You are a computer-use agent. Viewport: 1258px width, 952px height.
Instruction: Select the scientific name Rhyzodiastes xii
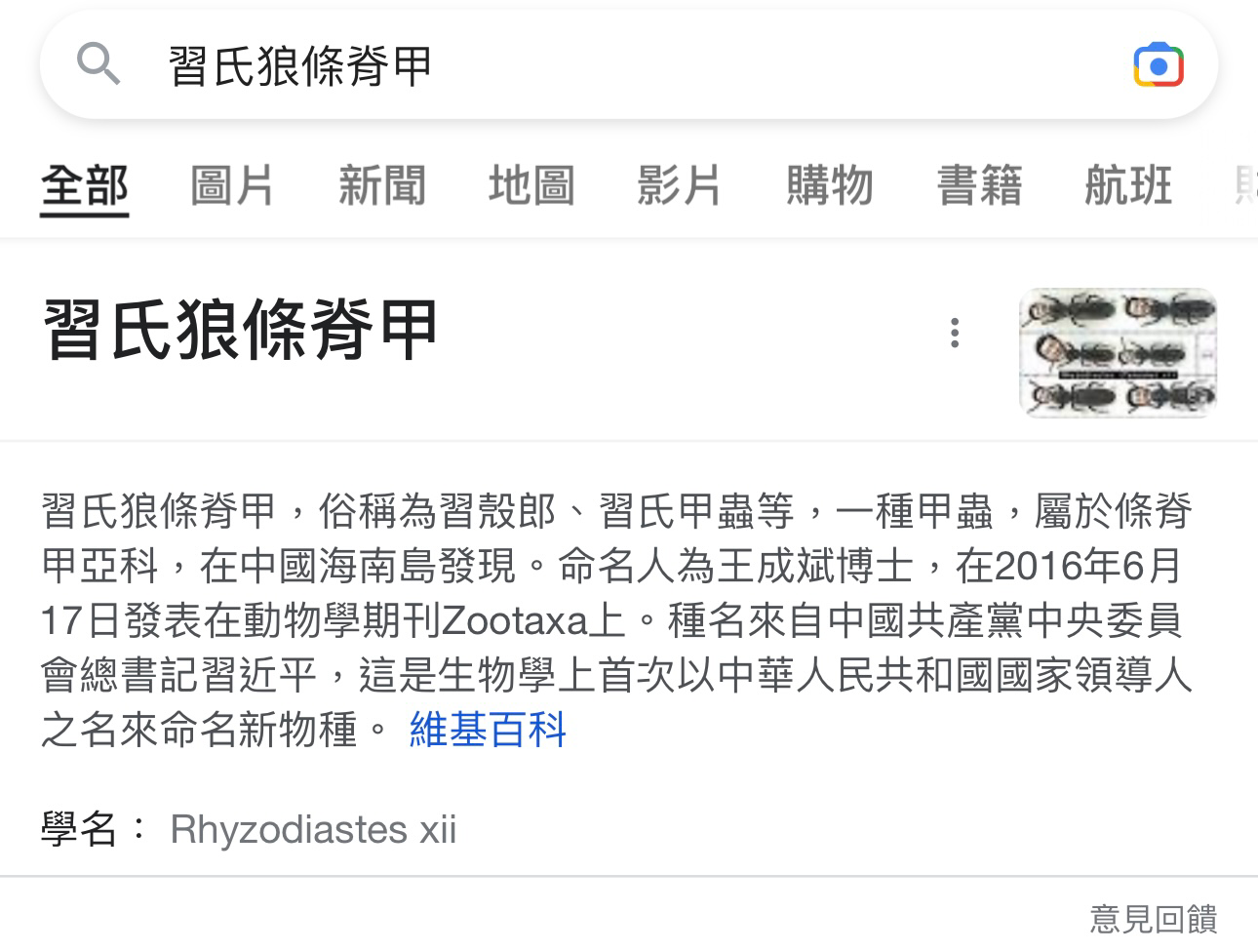tap(313, 830)
